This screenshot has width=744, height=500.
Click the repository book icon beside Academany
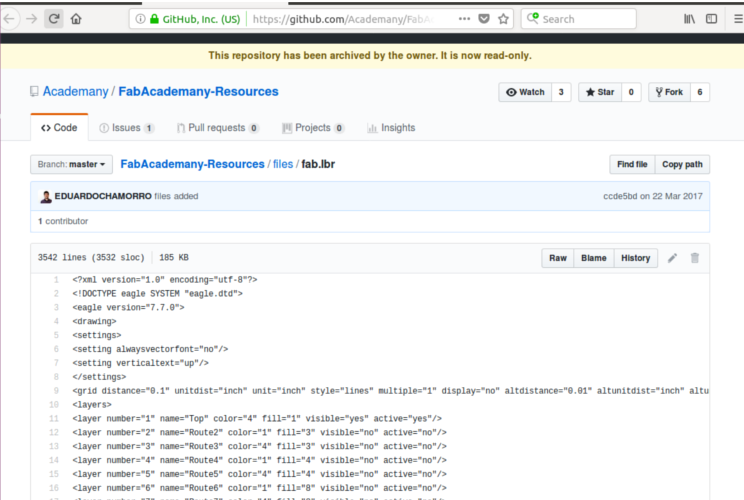click(34, 91)
